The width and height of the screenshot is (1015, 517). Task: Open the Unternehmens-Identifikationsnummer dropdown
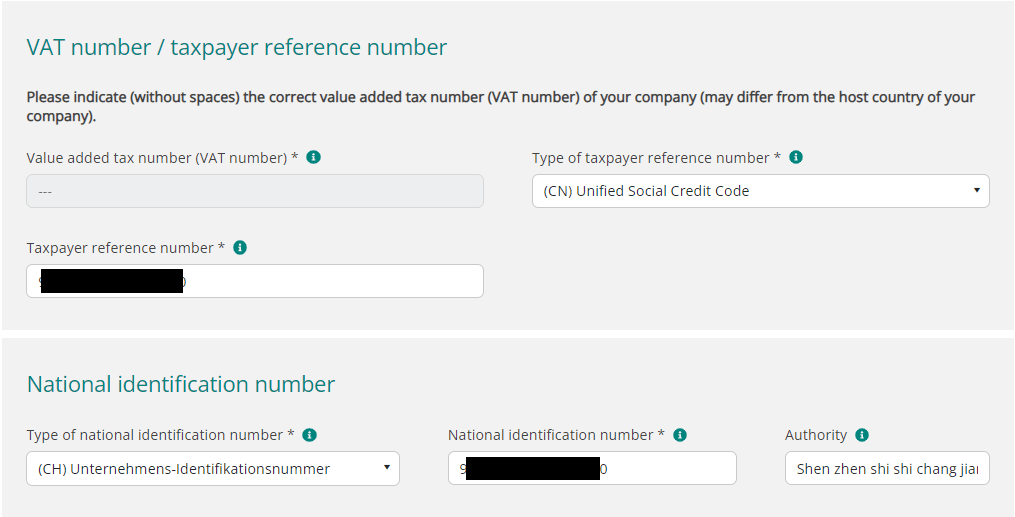213,468
